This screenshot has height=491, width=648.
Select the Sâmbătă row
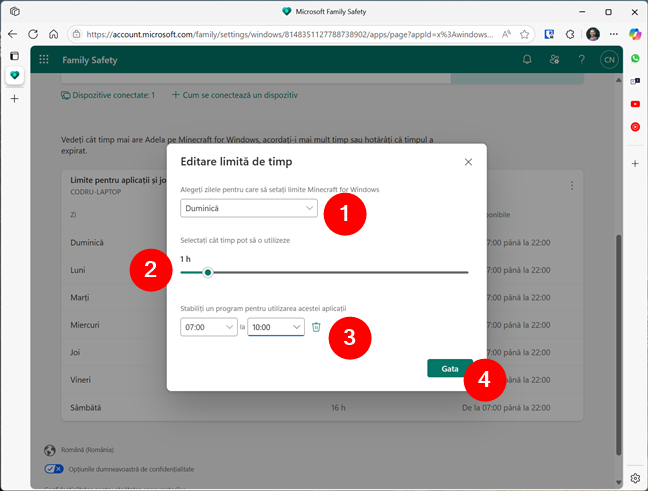pos(322,408)
